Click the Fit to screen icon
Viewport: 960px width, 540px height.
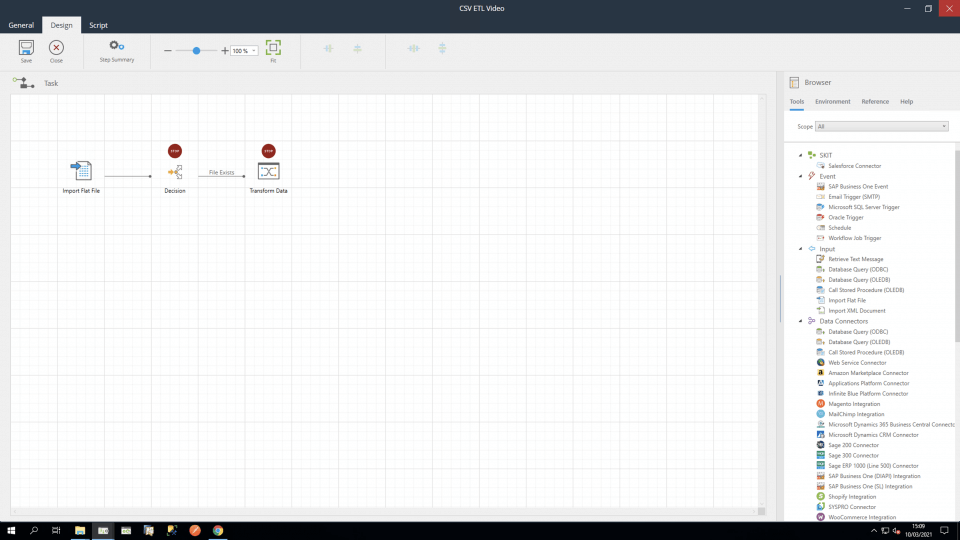click(273, 48)
